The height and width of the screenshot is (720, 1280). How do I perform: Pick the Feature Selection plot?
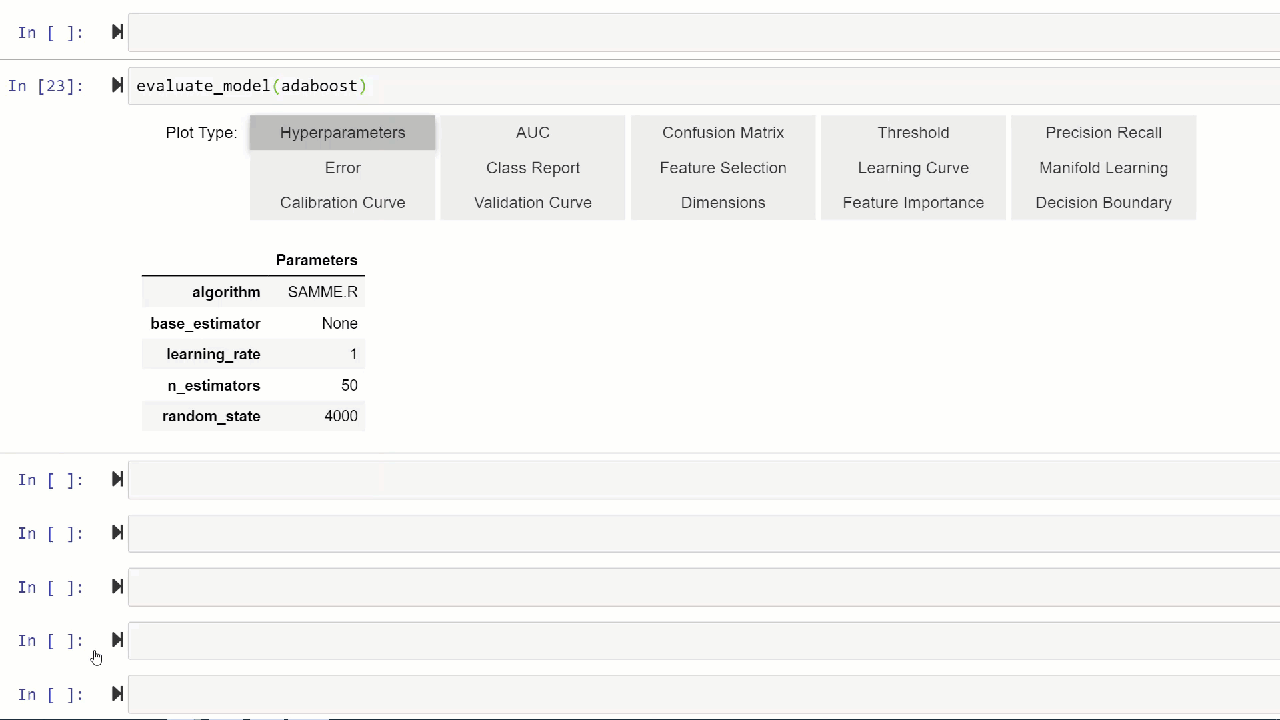pyautogui.click(x=723, y=168)
